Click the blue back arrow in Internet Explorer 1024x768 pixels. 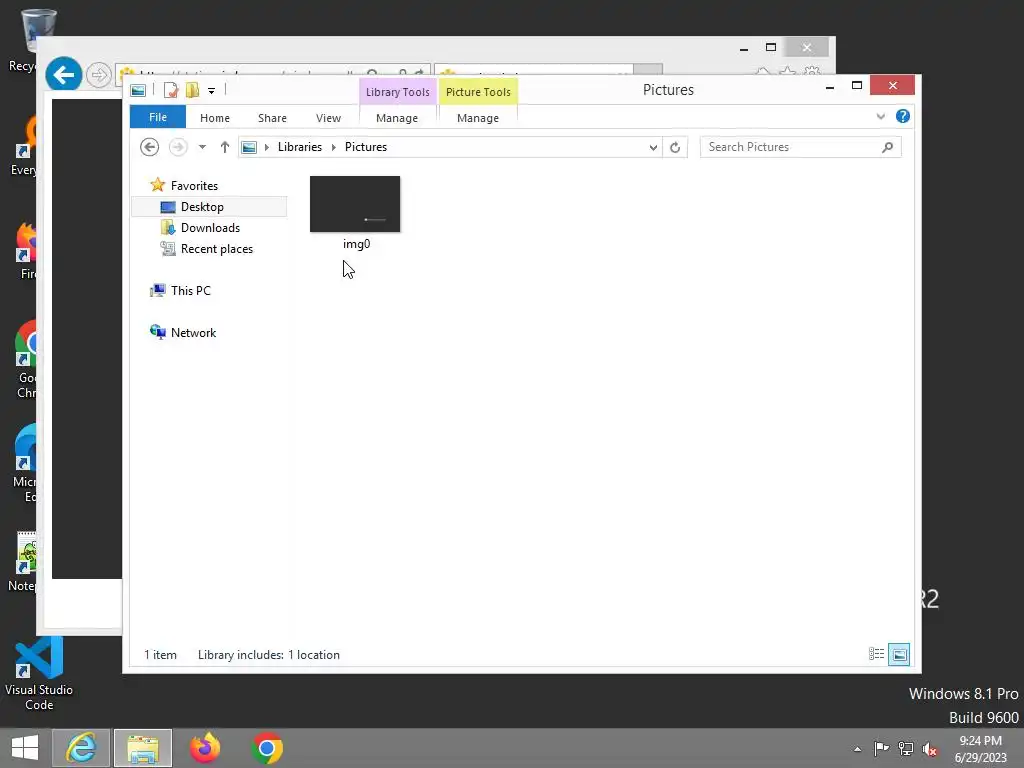click(x=63, y=75)
